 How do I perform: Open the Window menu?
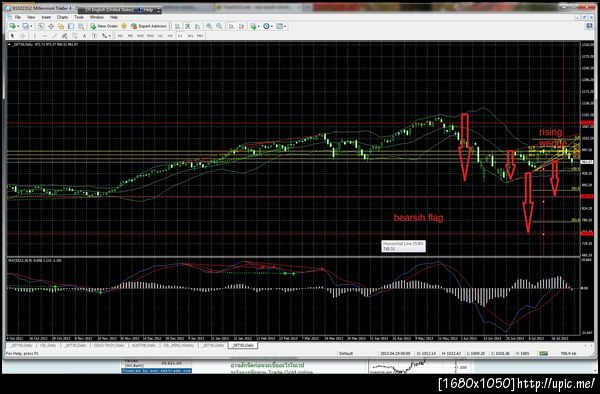point(96,17)
